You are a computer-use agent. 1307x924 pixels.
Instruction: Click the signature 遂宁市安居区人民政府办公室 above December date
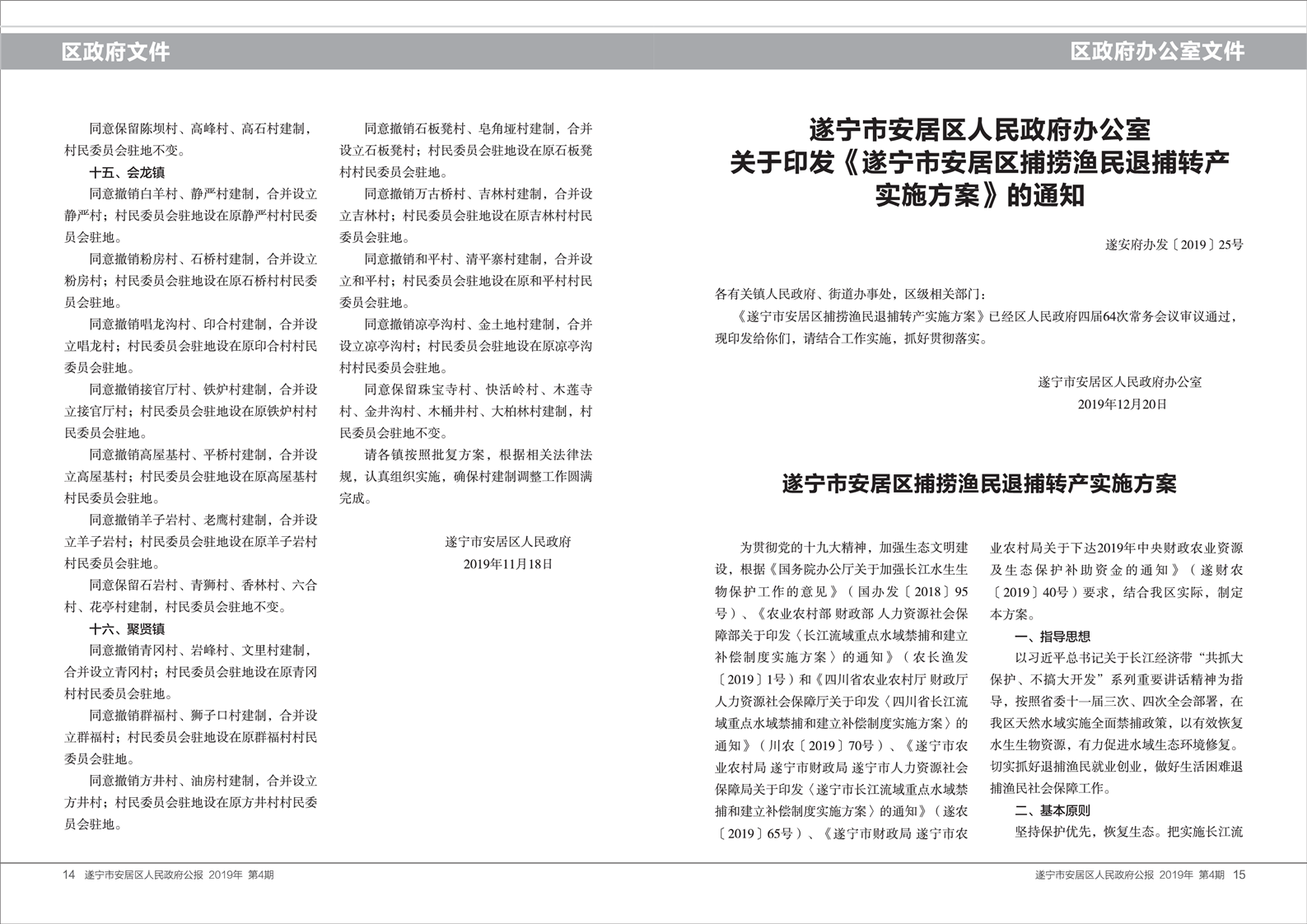1120,382
